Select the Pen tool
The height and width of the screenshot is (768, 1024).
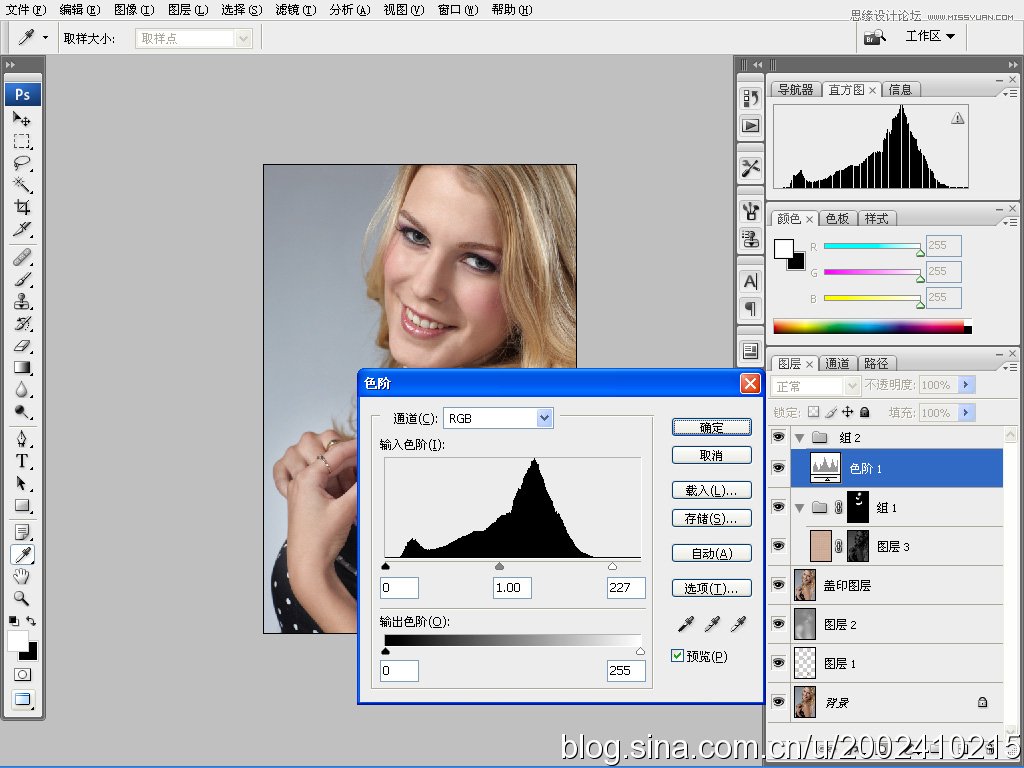[22, 438]
